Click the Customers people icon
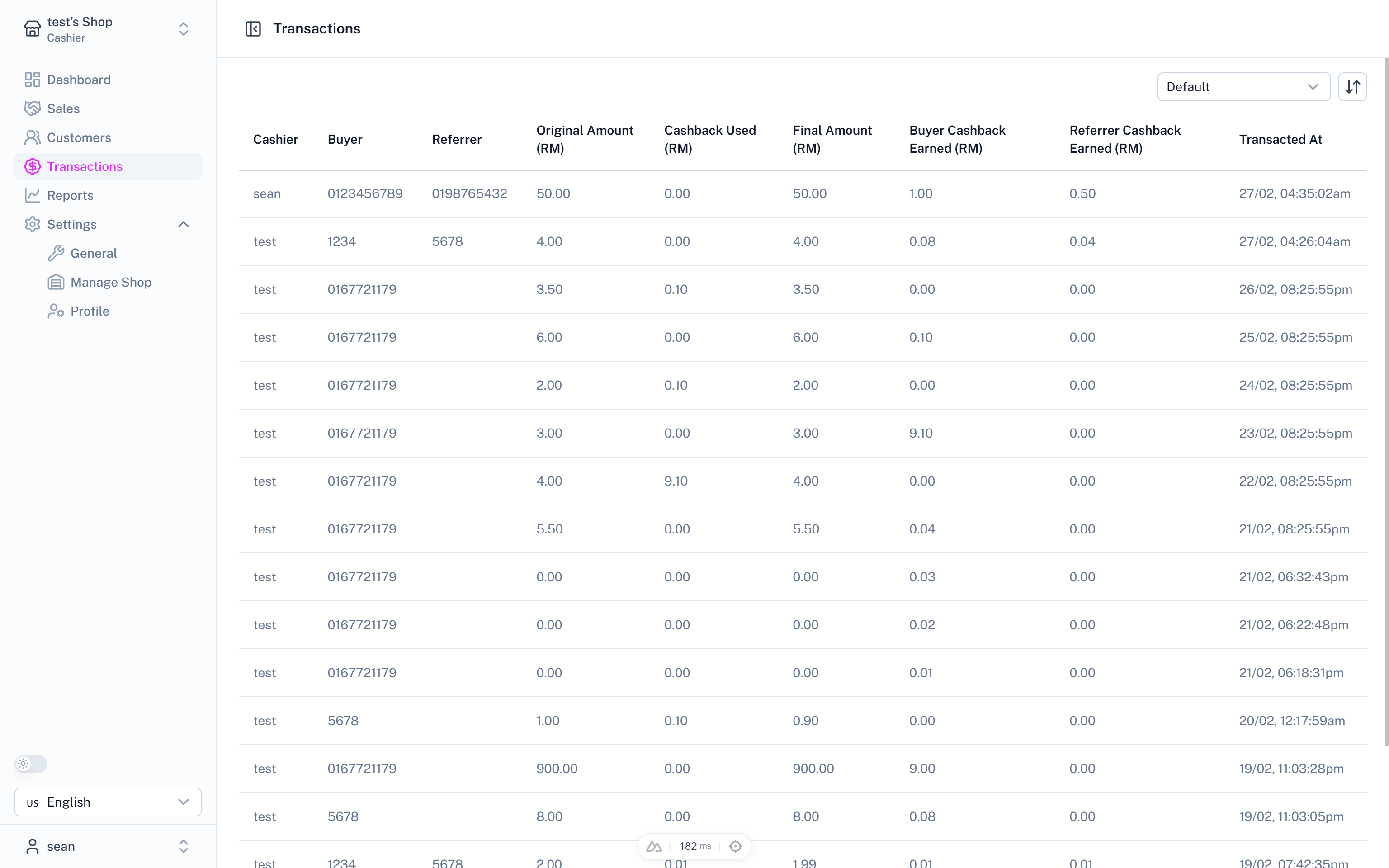This screenshot has height=868, width=1389. pyautogui.click(x=33, y=138)
